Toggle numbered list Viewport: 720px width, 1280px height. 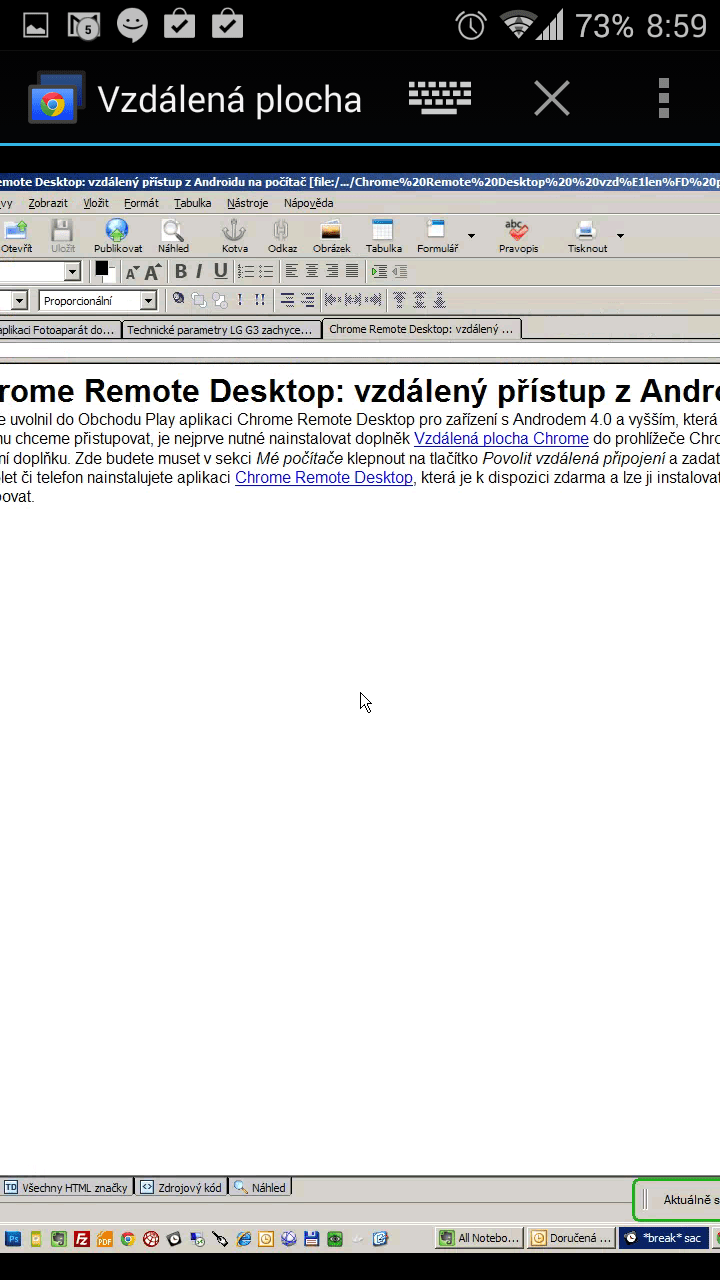tap(246, 271)
